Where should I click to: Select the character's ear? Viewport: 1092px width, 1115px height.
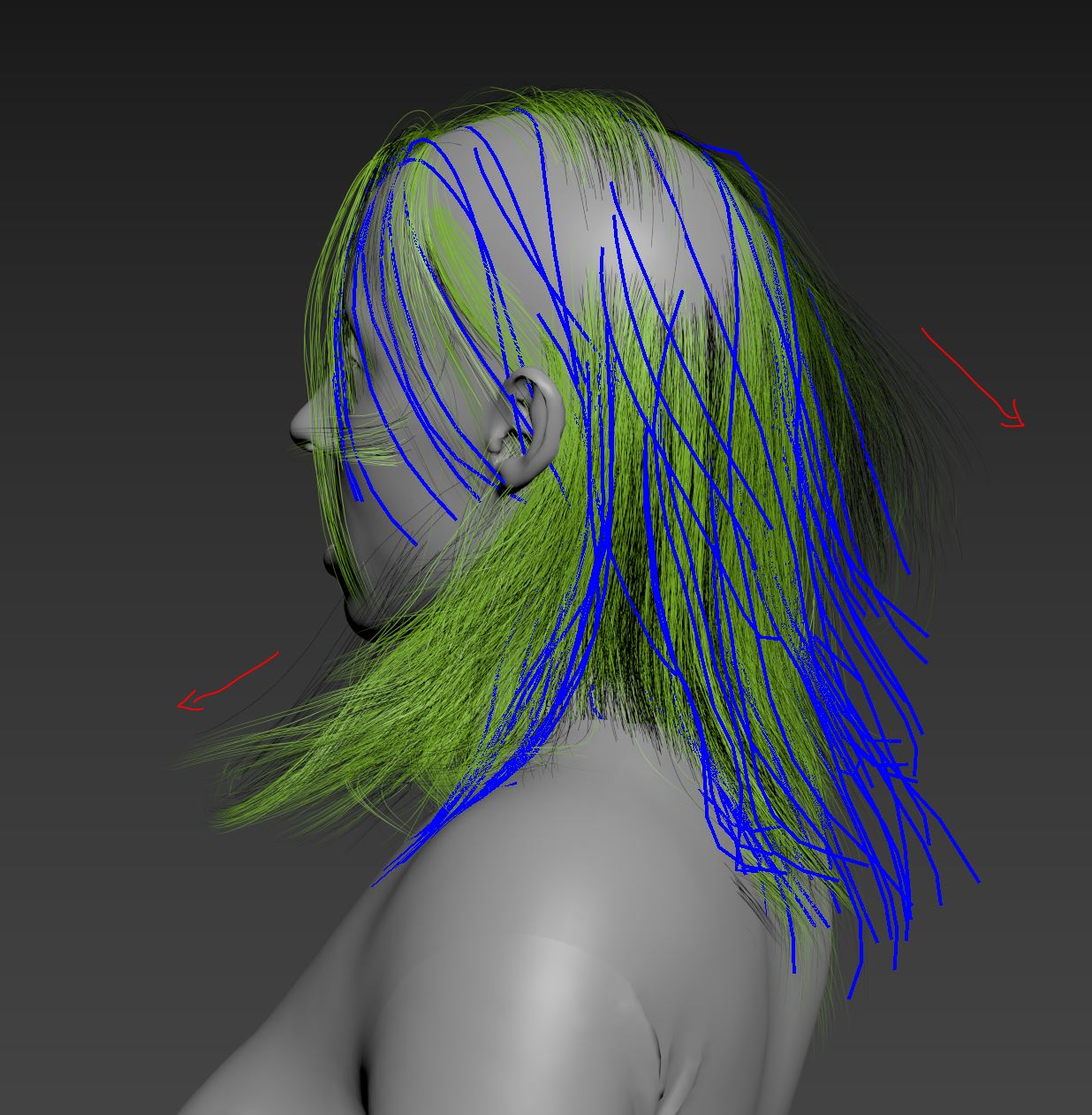530,424
